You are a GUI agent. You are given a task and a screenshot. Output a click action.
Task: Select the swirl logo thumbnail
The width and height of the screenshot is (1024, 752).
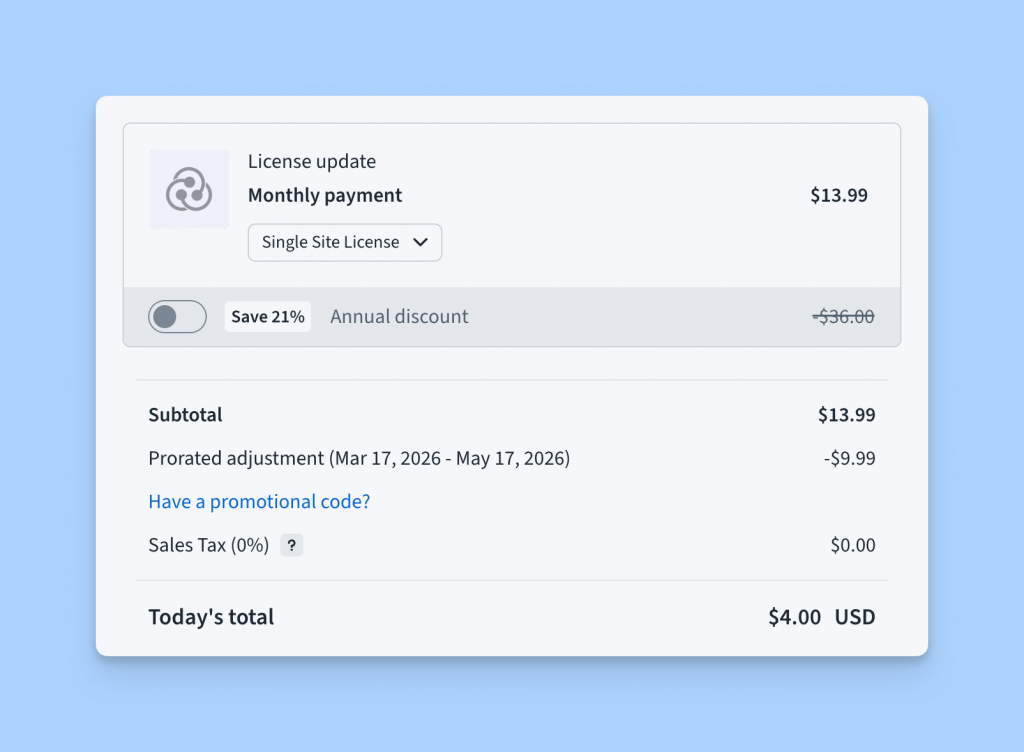coord(188,189)
